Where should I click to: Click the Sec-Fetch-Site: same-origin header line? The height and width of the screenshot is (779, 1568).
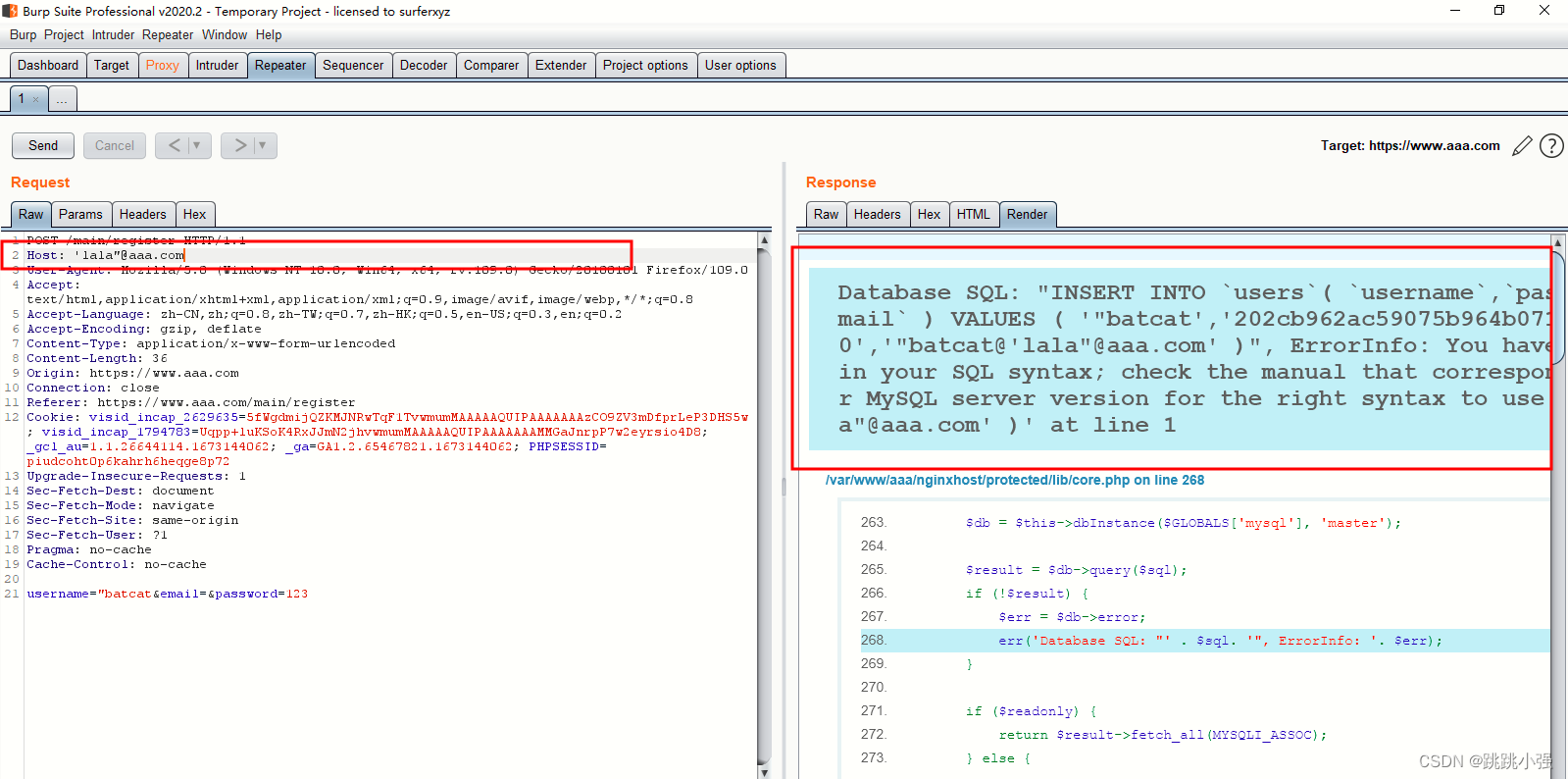(132, 520)
